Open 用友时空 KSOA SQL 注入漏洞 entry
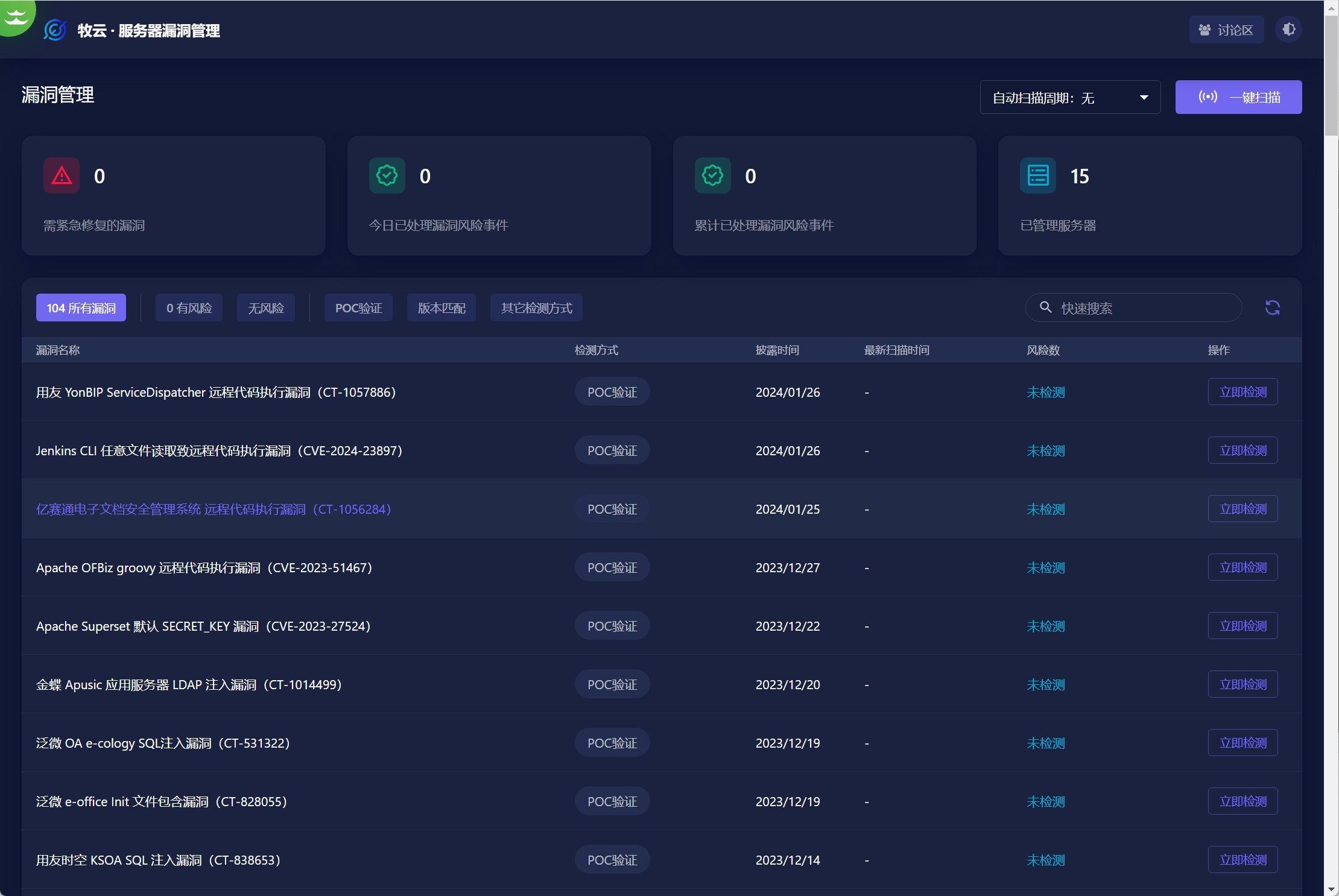1339x896 pixels. pos(158,860)
